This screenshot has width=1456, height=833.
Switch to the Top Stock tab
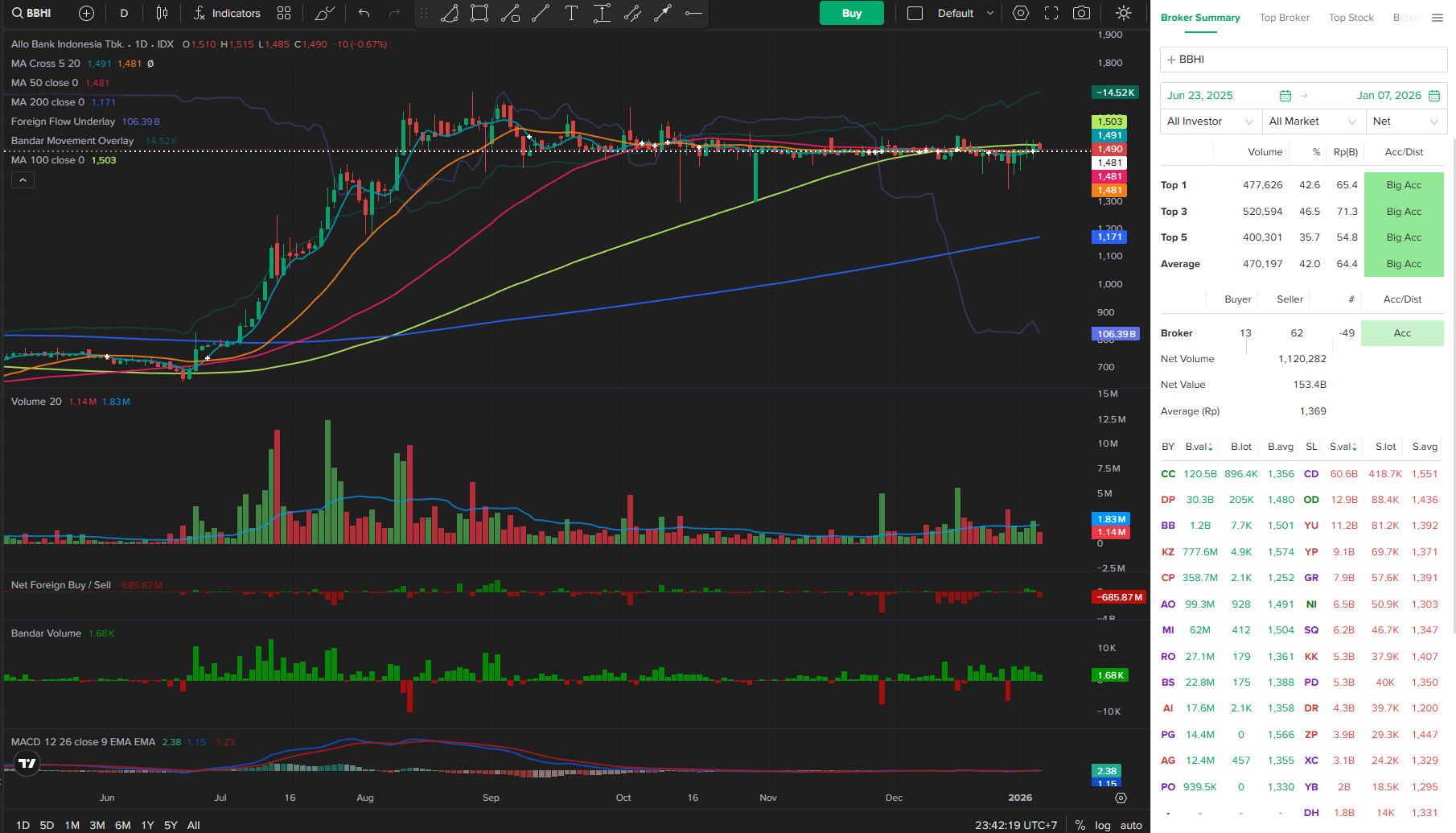(1351, 18)
